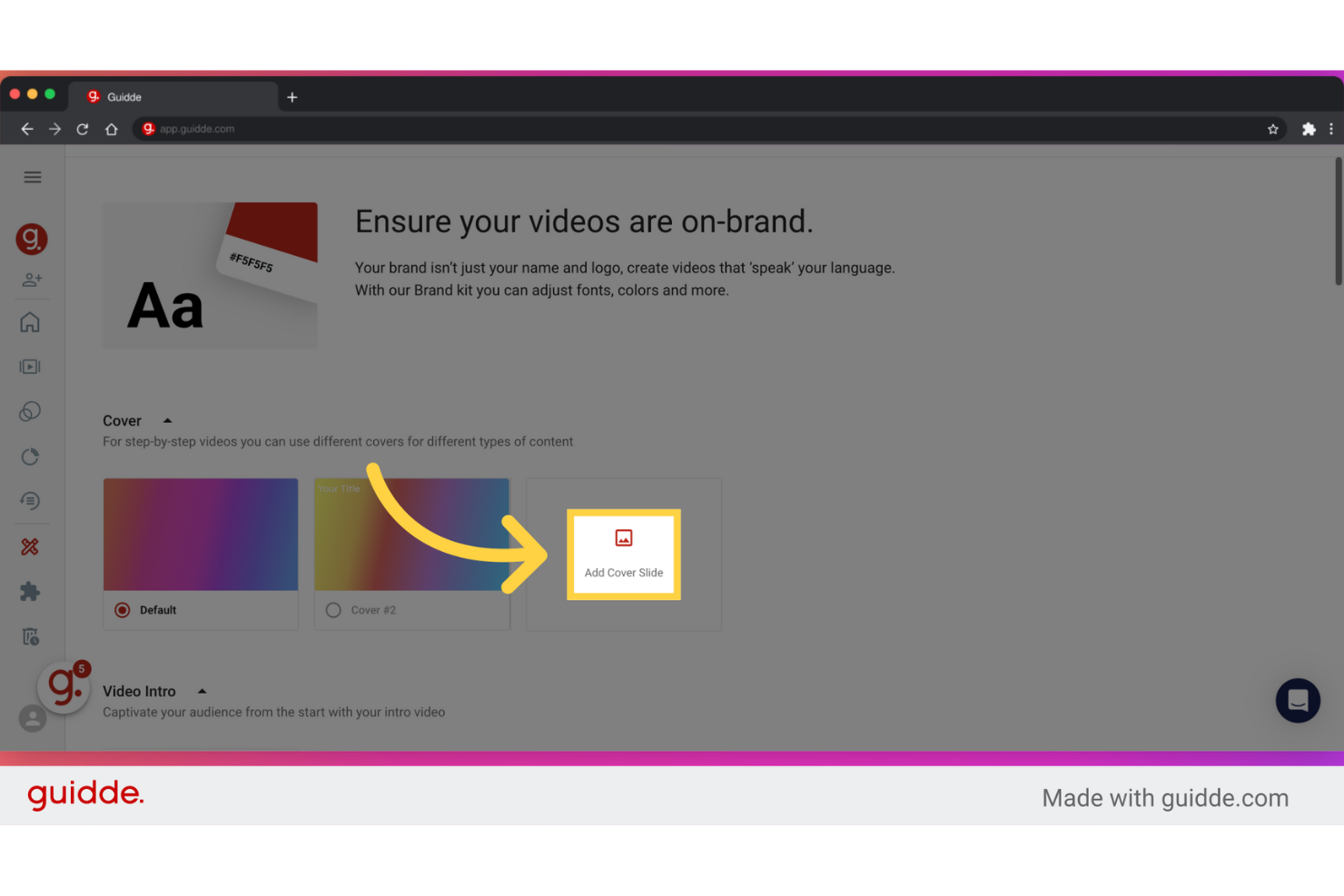The width and height of the screenshot is (1344, 896).
Task: Bookmark the page with star icon
Action: tap(1273, 129)
